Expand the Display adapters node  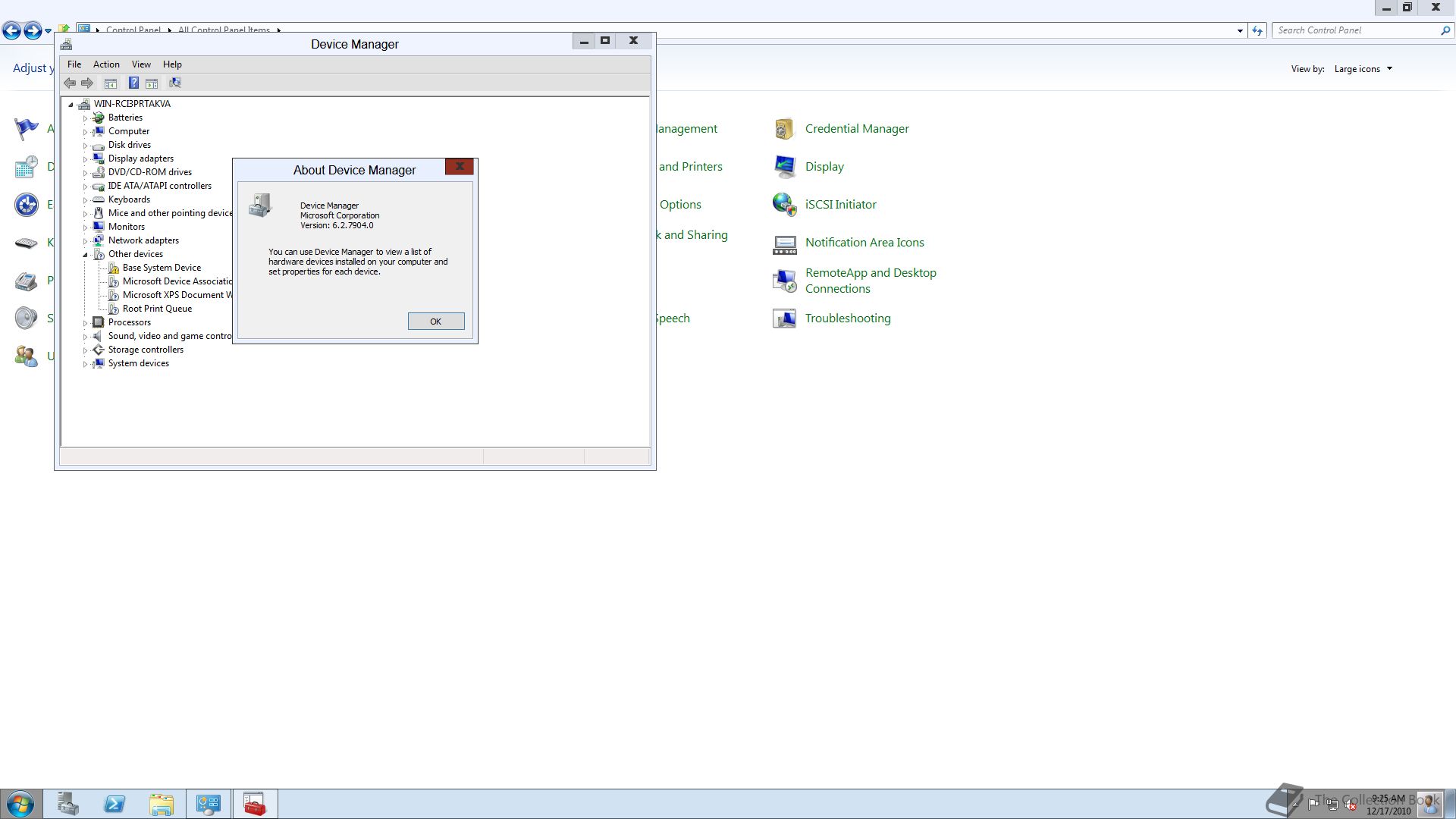(x=85, y=159)
